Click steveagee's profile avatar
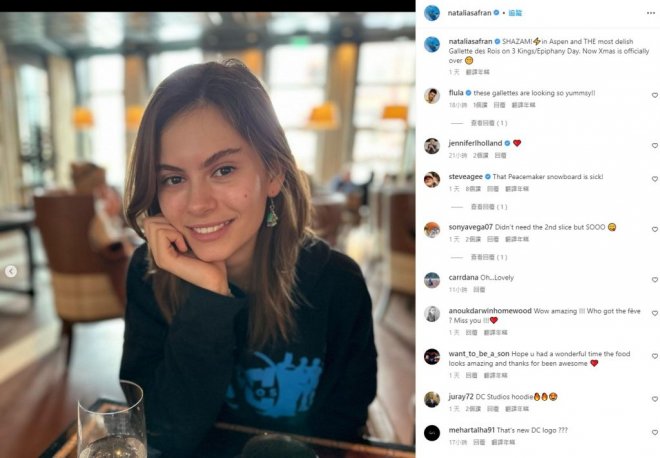Image resolution: width=660 pixels, height=458 pixels. pos(432,179)
